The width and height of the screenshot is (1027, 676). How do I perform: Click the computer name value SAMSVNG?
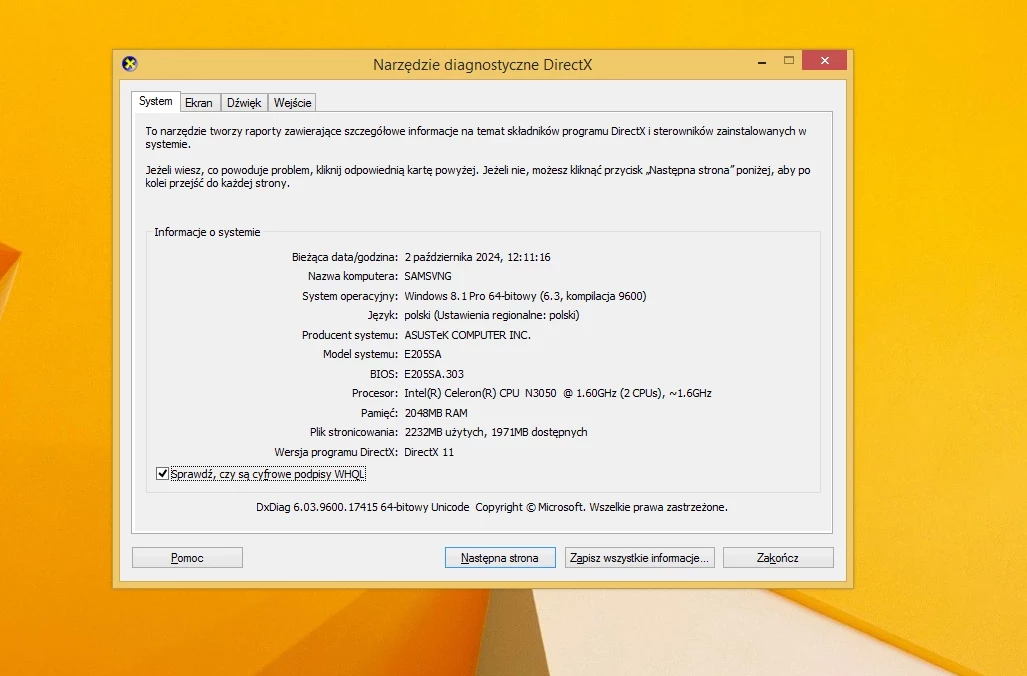click(x=428, y=276)
